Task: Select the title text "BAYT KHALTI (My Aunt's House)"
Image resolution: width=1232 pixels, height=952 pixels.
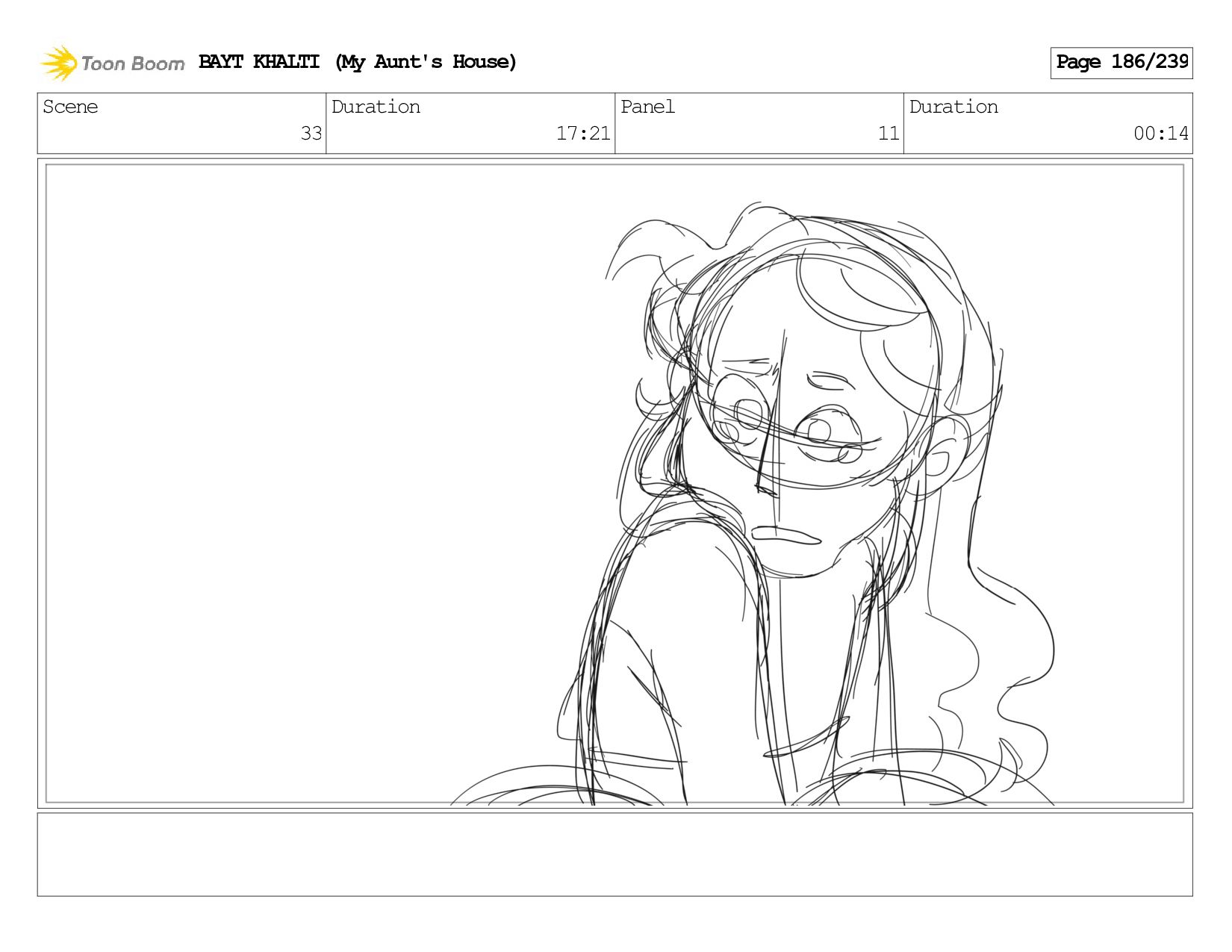Action: tap(358, 62)
